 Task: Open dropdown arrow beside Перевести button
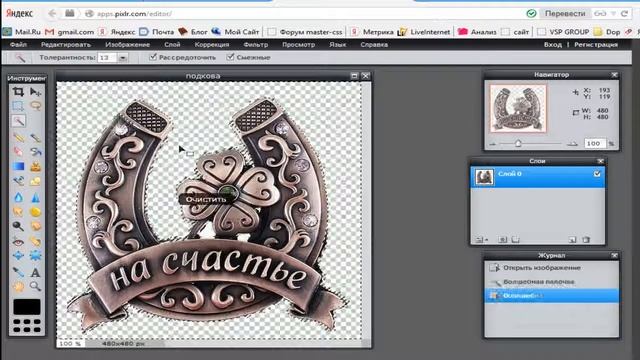pos(613,13)
